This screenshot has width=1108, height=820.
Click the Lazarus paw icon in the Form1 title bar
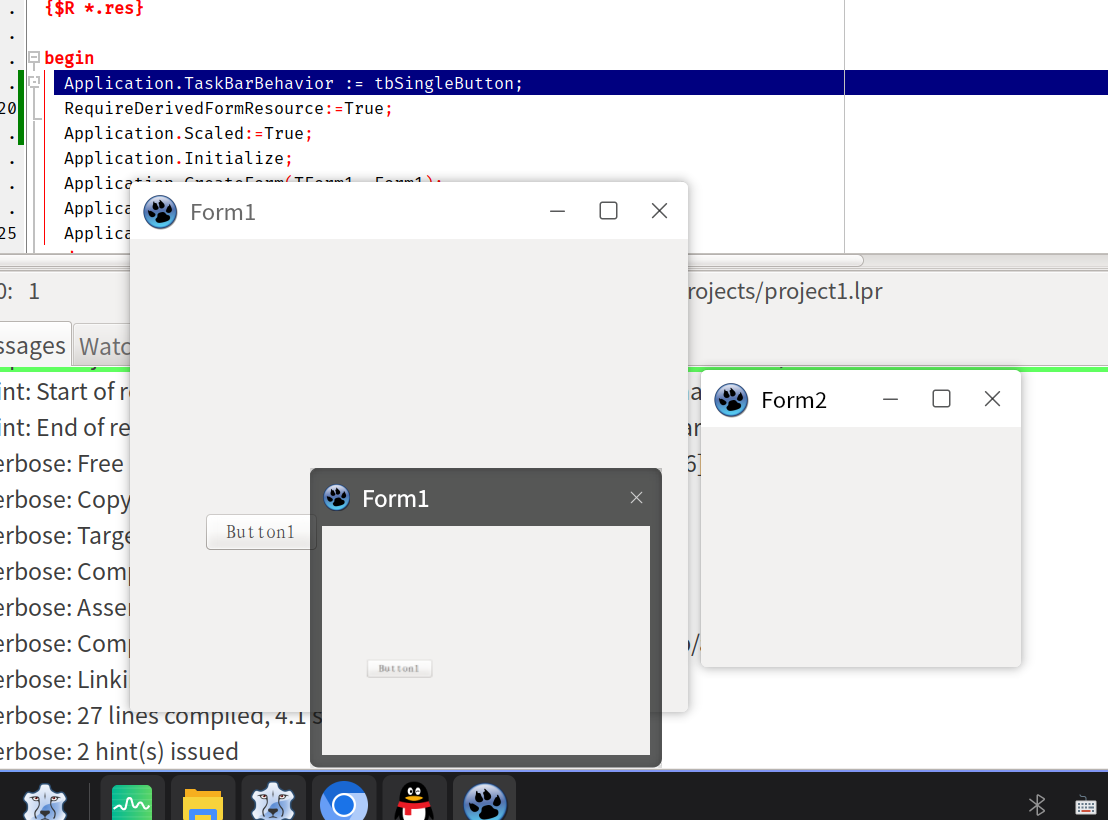160,212
